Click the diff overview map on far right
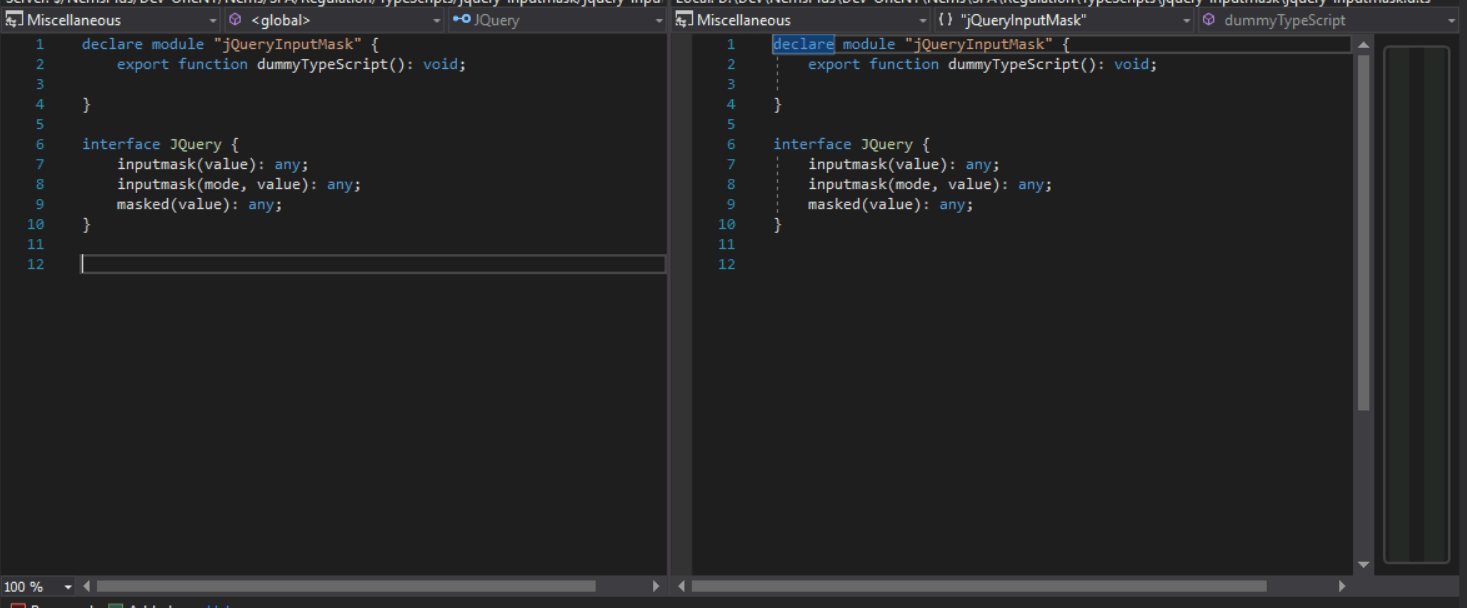1467x608 pixels. coord(1416,300)
